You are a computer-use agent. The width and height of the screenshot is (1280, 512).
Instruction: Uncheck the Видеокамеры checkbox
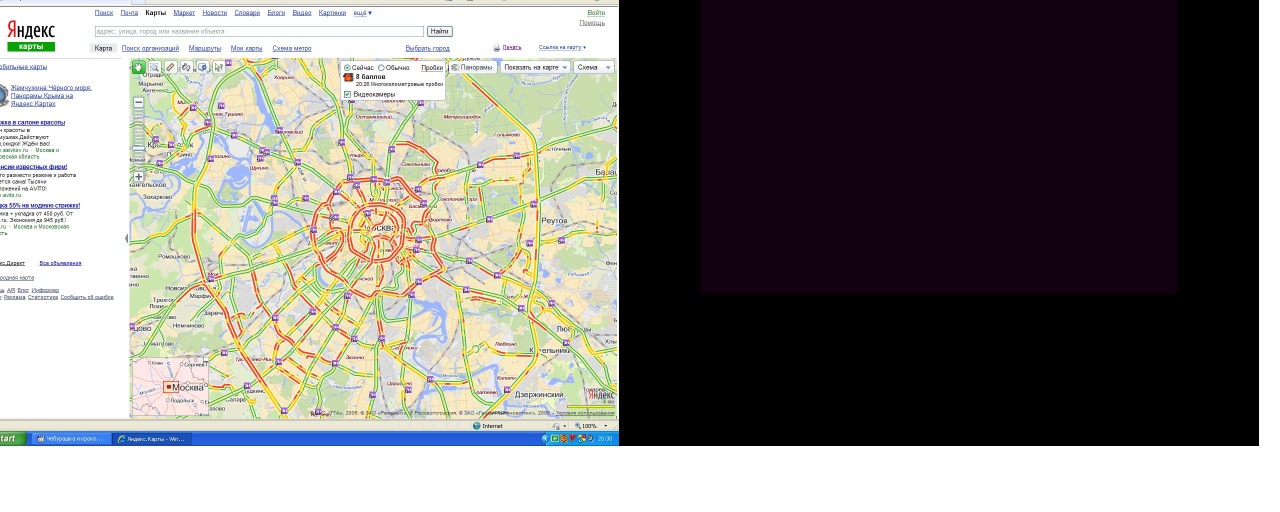[348, 94]
